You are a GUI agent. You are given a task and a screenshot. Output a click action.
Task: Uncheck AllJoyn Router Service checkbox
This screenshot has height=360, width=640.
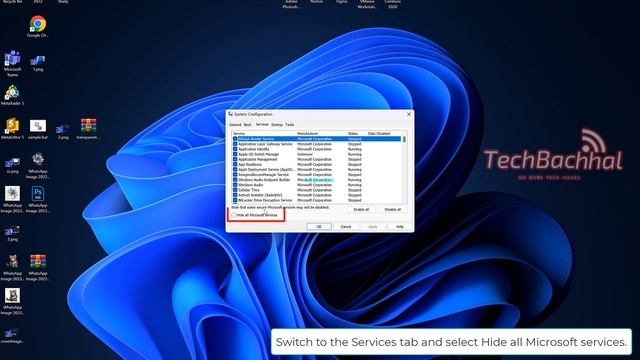(235, 139)
